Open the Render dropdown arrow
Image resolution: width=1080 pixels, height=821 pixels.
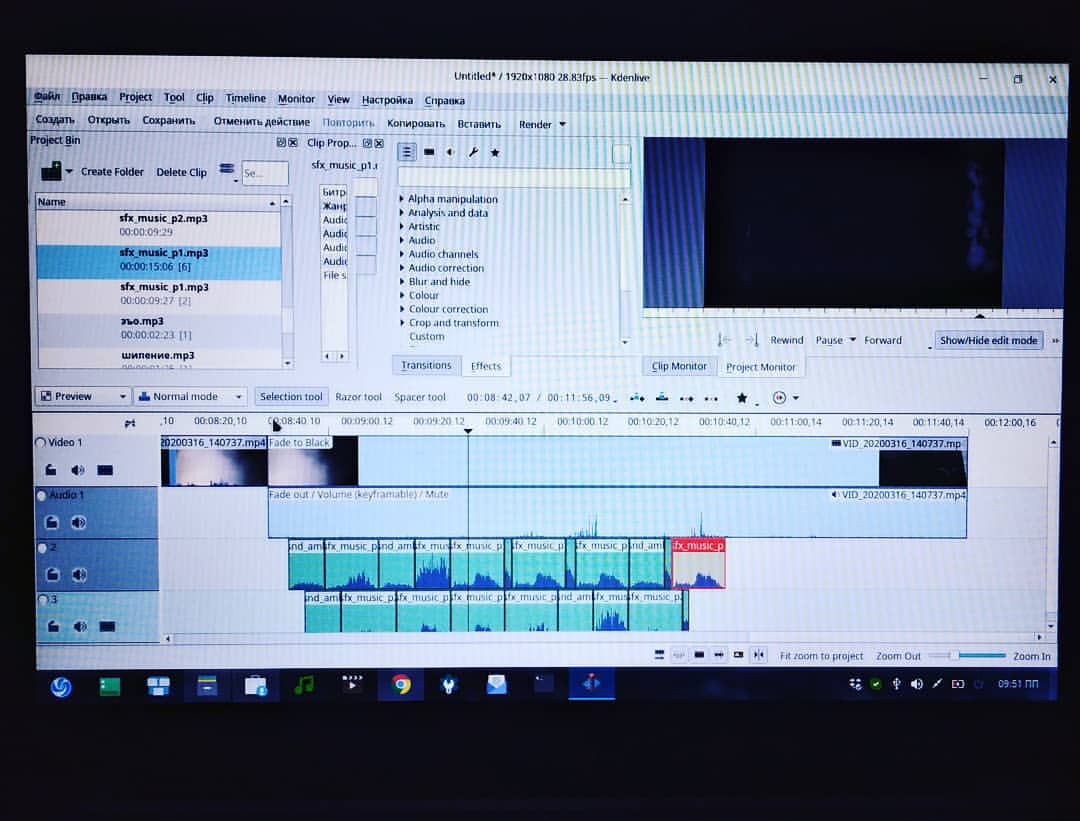pos(563,124)
